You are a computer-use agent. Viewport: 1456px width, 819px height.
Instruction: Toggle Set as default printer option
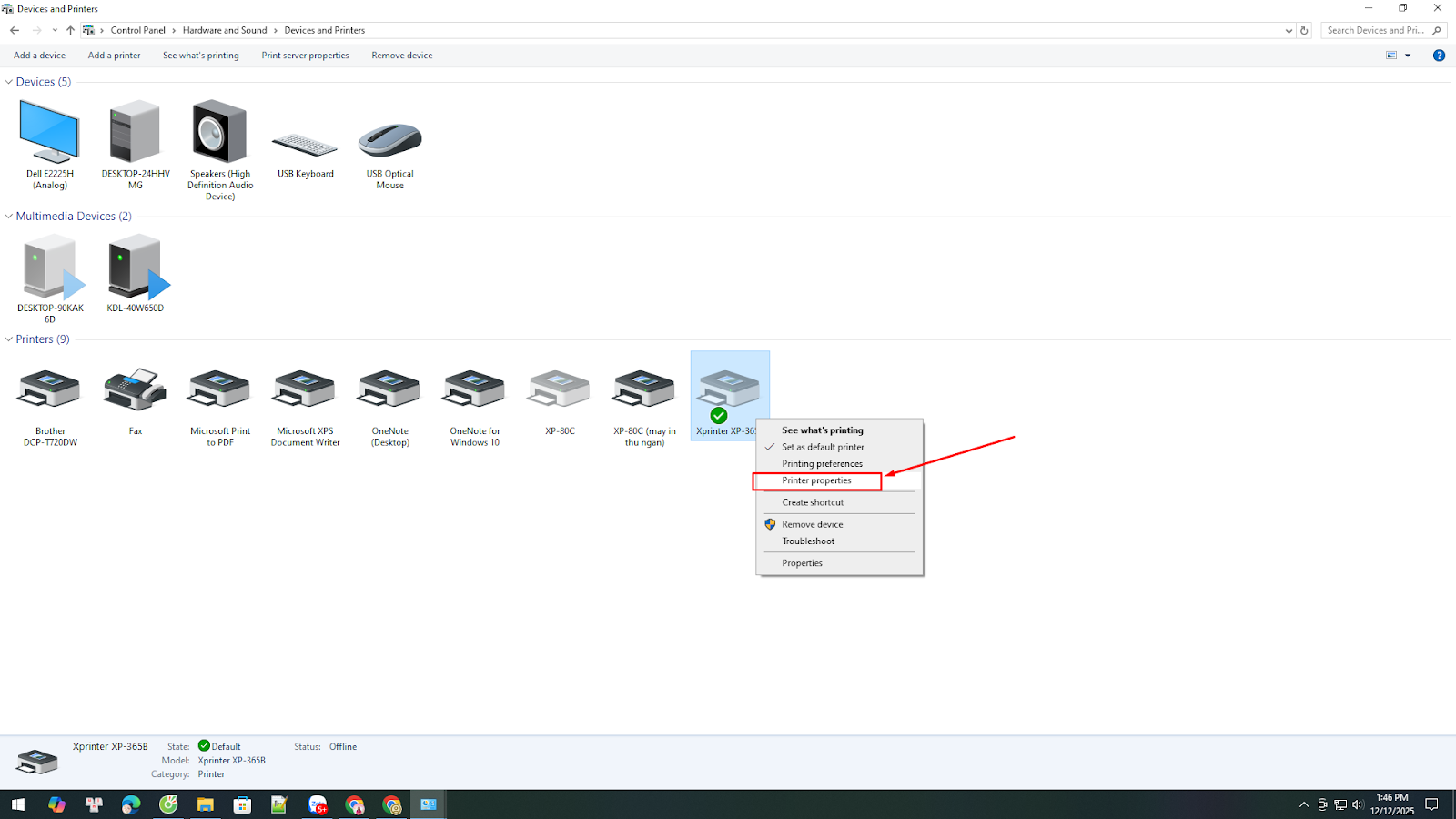pos(823,447)
